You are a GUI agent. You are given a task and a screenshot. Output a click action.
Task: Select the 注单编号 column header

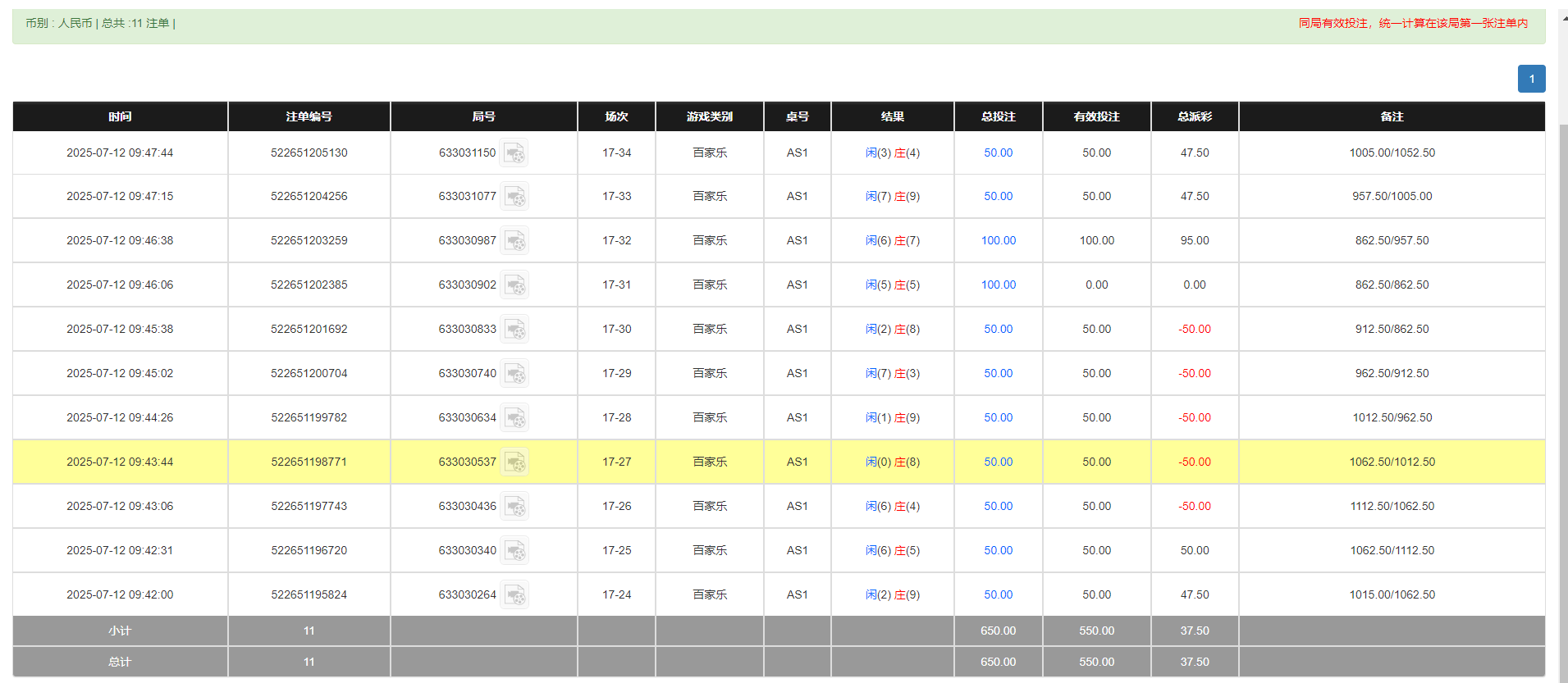[309, 116]
